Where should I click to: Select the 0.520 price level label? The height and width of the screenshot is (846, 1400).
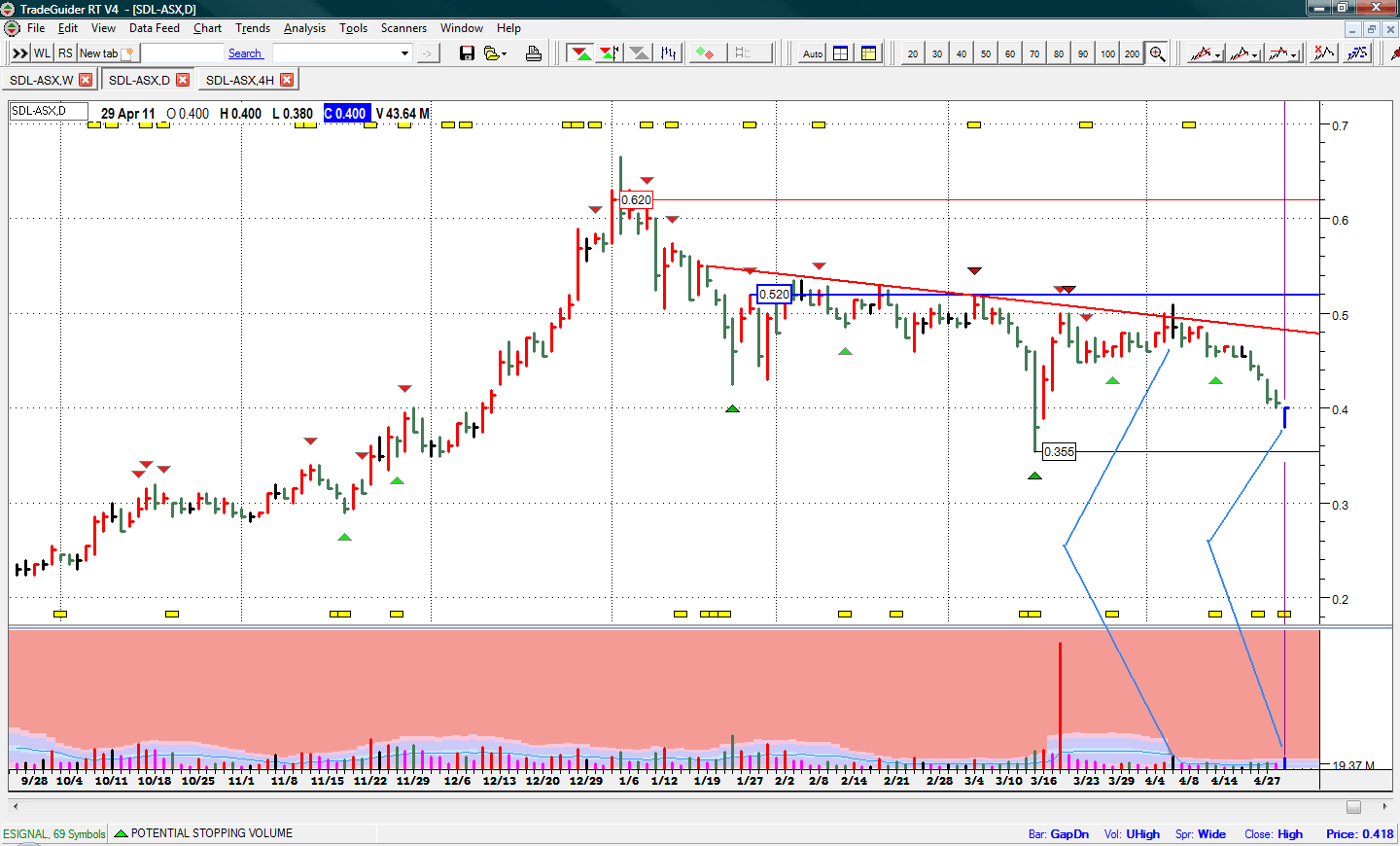pos(775,295)
